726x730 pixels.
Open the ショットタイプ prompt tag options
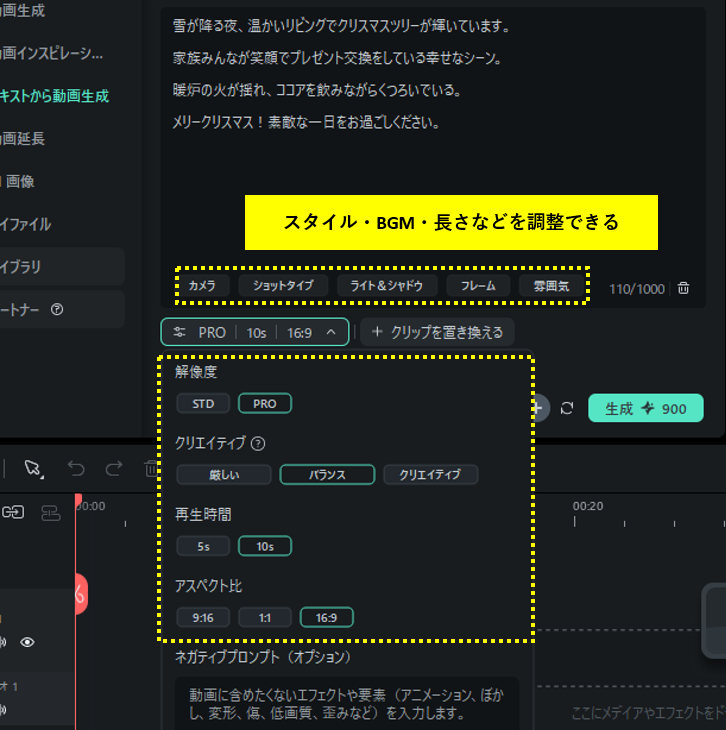tap(283, 285)
